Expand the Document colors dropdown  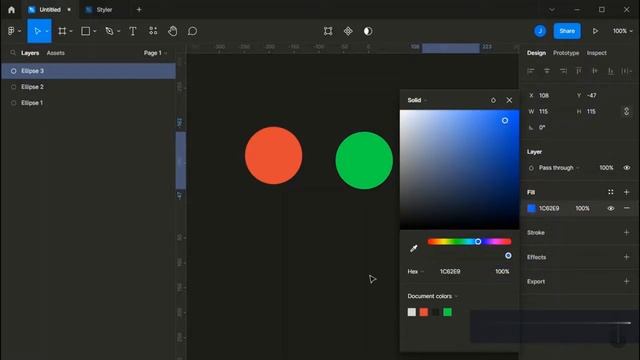coord(432,296)
